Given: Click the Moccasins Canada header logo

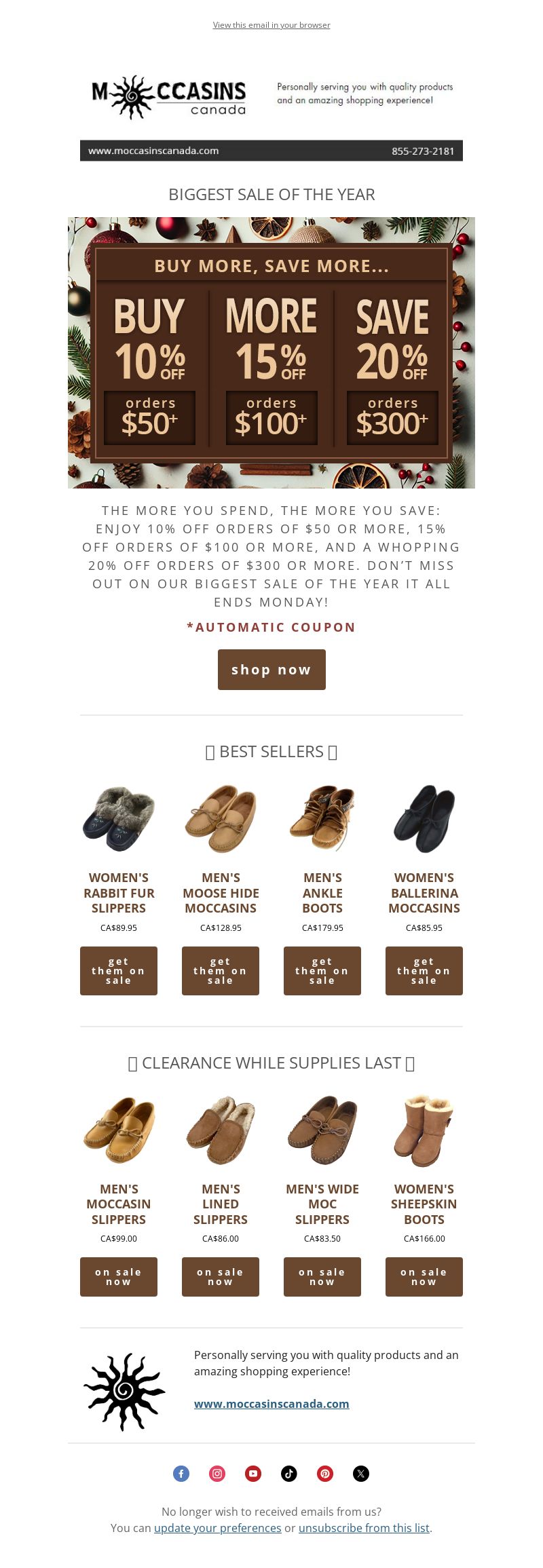Looking at the screenshot, I should pos(169,97).
